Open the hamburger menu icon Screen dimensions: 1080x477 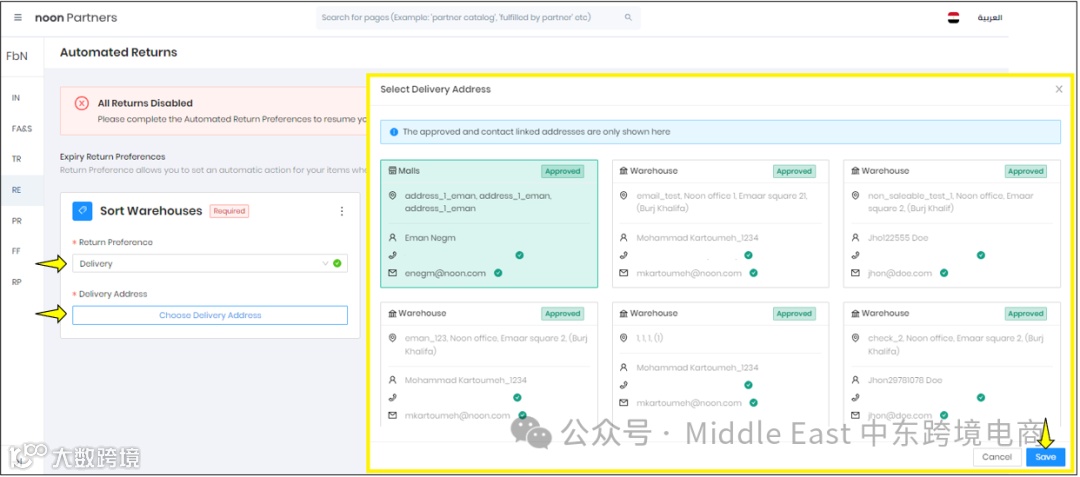(18, 17)
